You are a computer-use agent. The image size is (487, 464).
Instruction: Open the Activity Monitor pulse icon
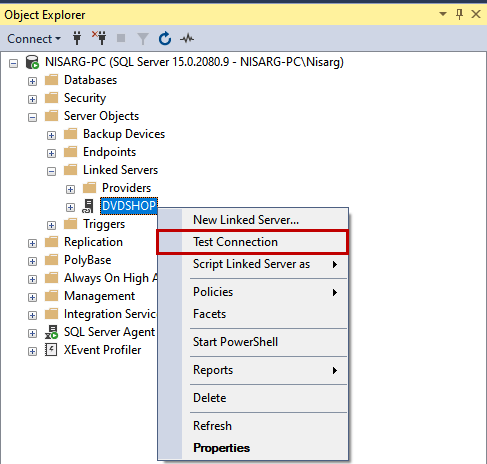187,38
